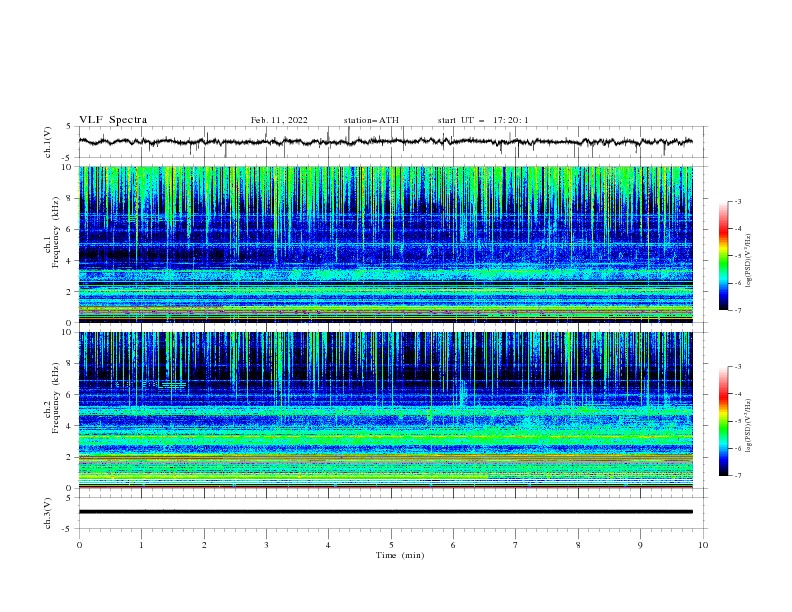792x612 pixels.
Task: Click the "10" tick on the time axis
Action: point(703,545)
